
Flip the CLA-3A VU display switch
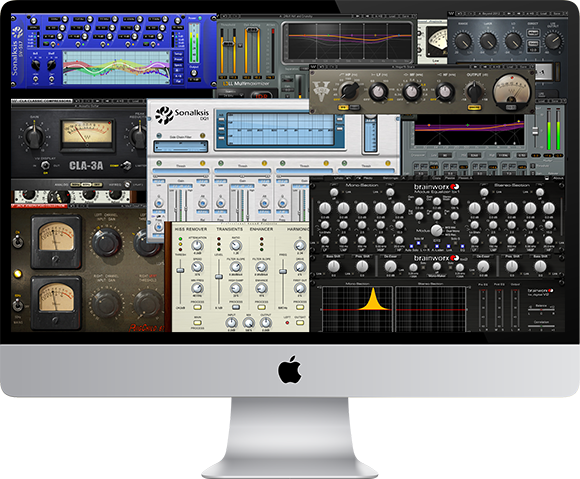click(x=45, y=166)
